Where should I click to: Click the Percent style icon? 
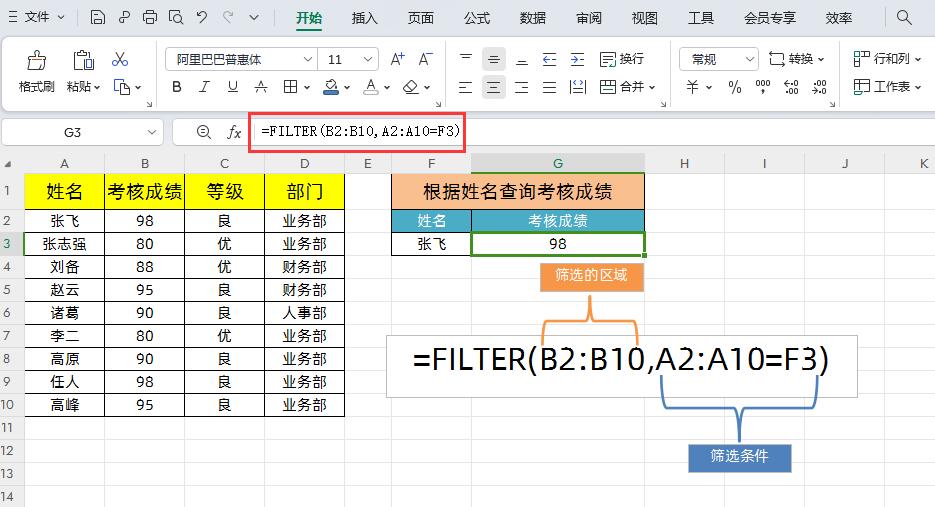tap(735, 87)
